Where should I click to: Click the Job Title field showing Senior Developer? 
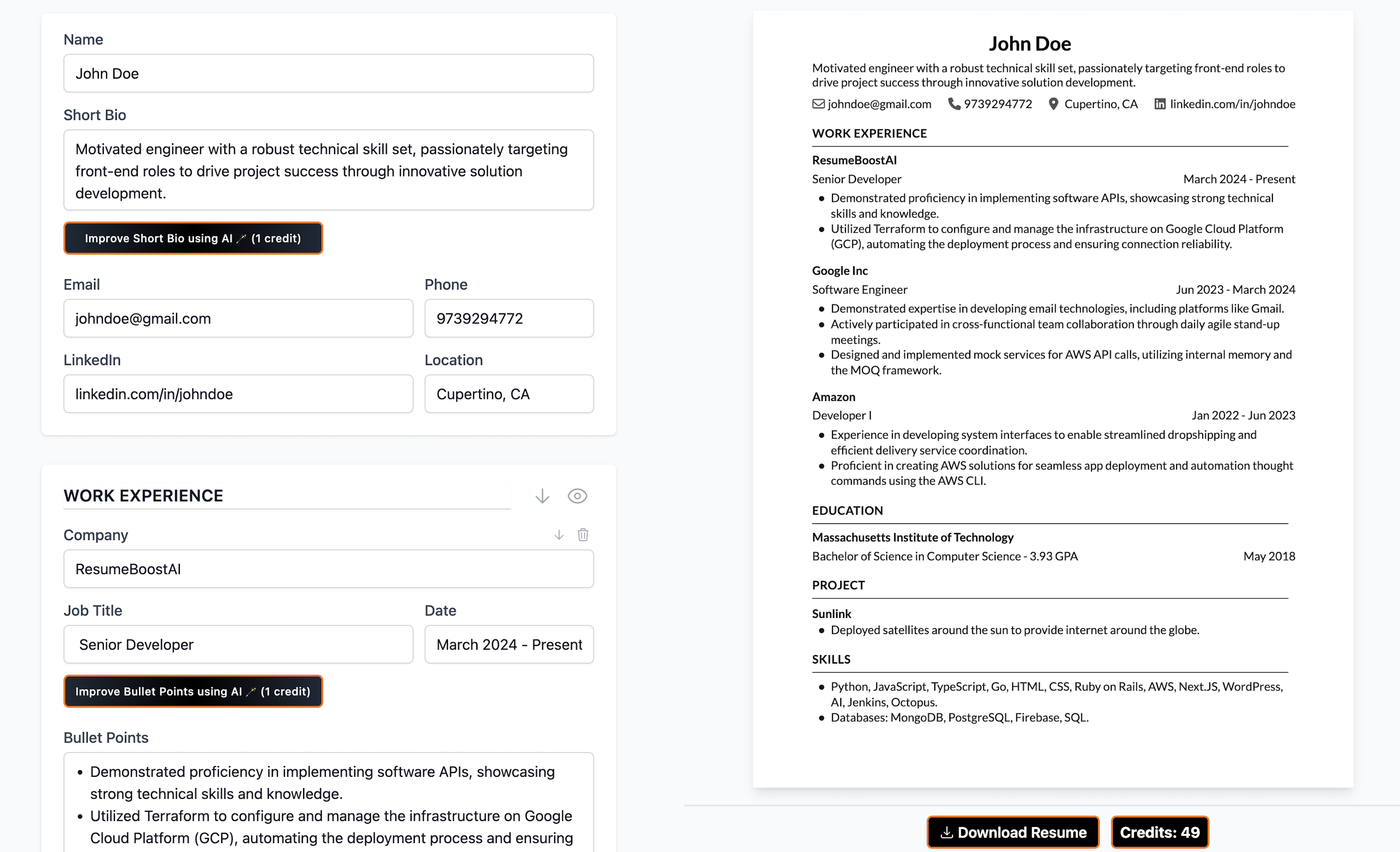(238, 644)
